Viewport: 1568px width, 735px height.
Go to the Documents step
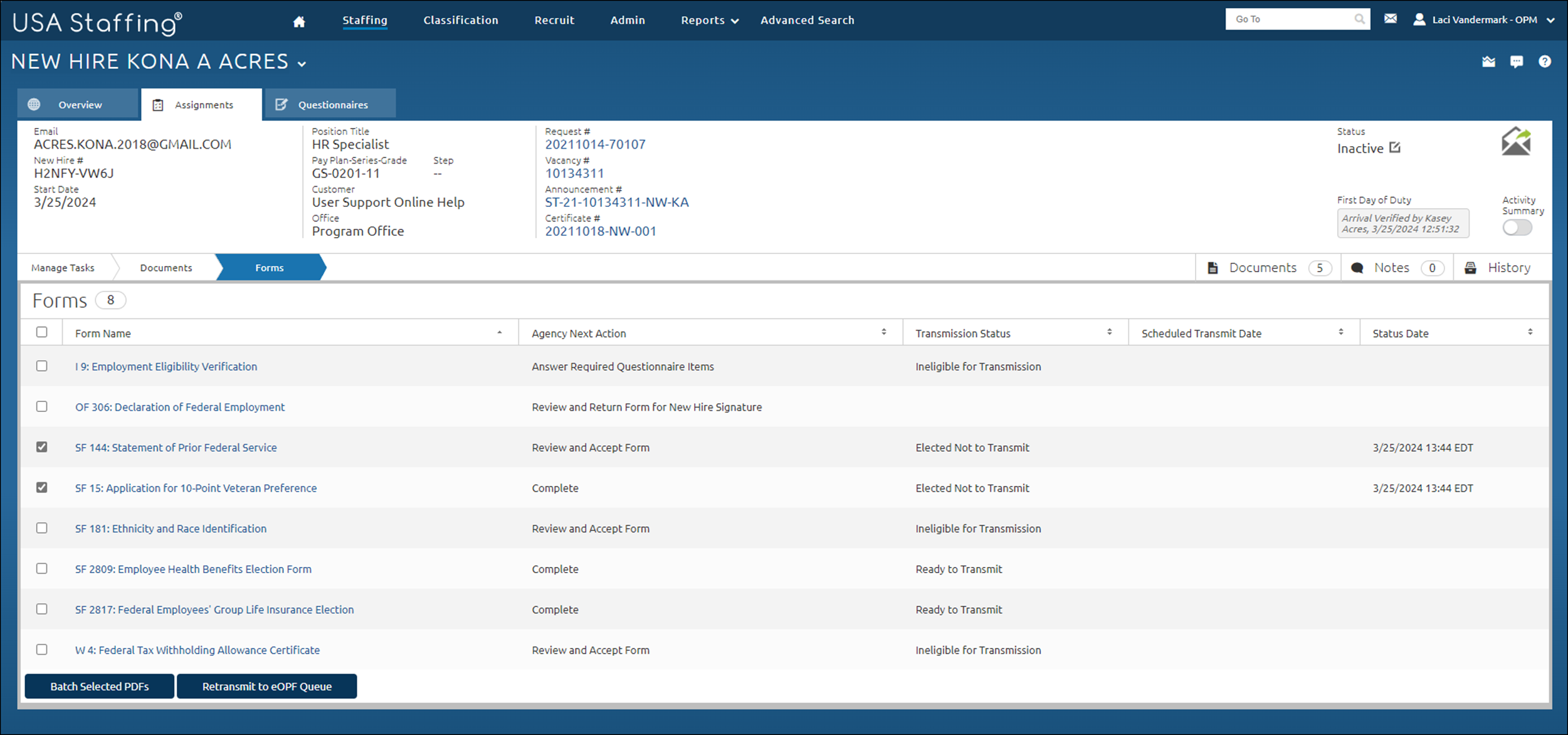[x=166, y=268]
